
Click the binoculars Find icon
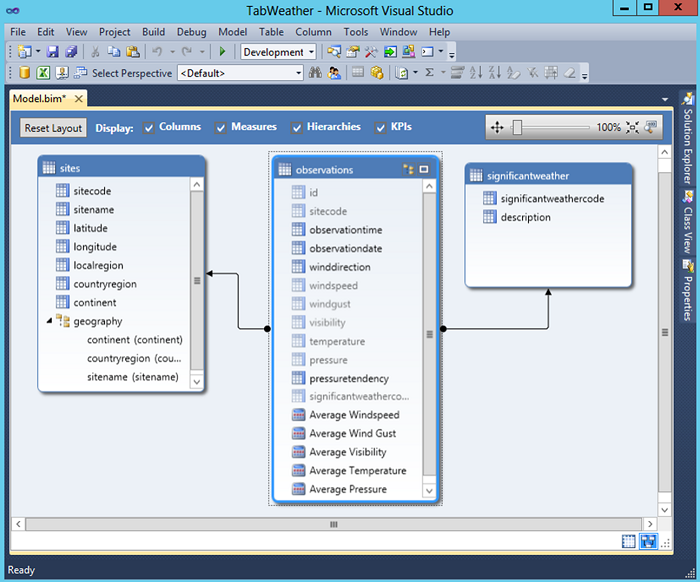[x=315, y=72]
